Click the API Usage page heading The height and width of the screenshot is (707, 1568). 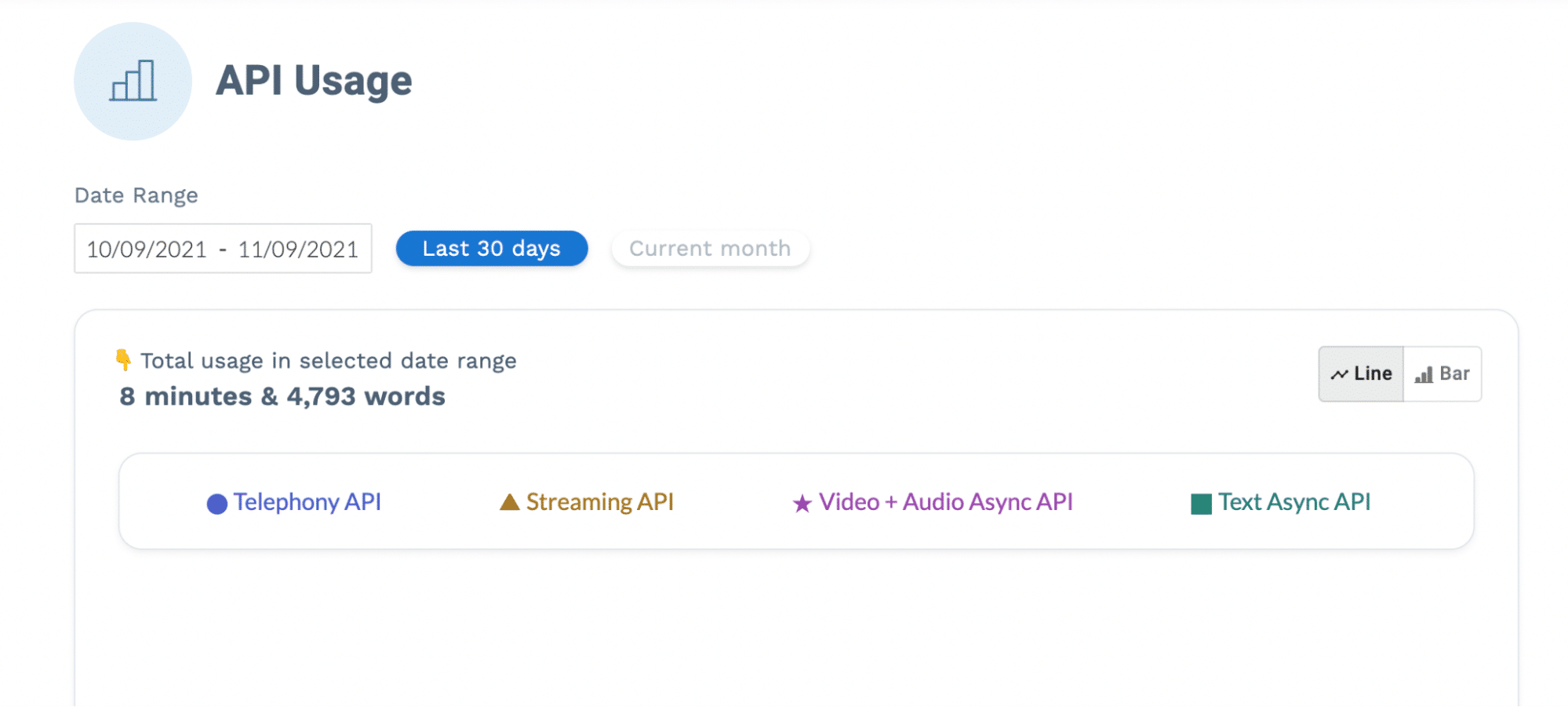314,81
